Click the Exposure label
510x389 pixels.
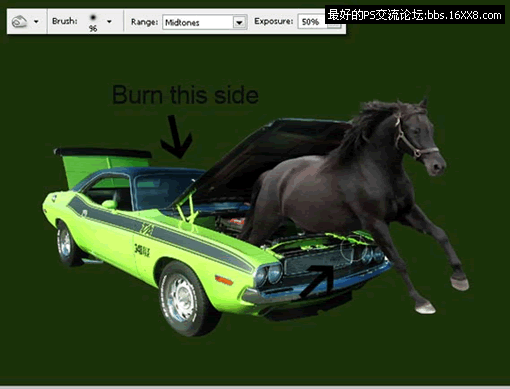(x=273, y=21)
